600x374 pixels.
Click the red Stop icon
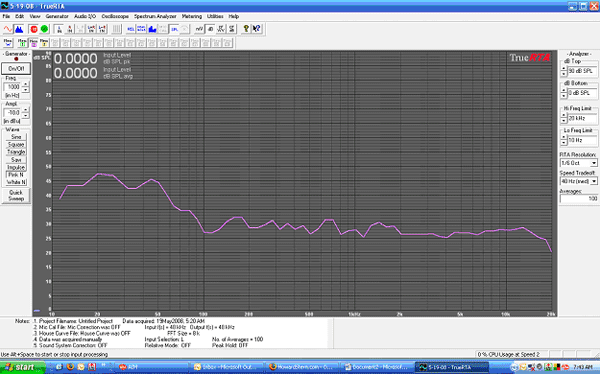[34, 29]
